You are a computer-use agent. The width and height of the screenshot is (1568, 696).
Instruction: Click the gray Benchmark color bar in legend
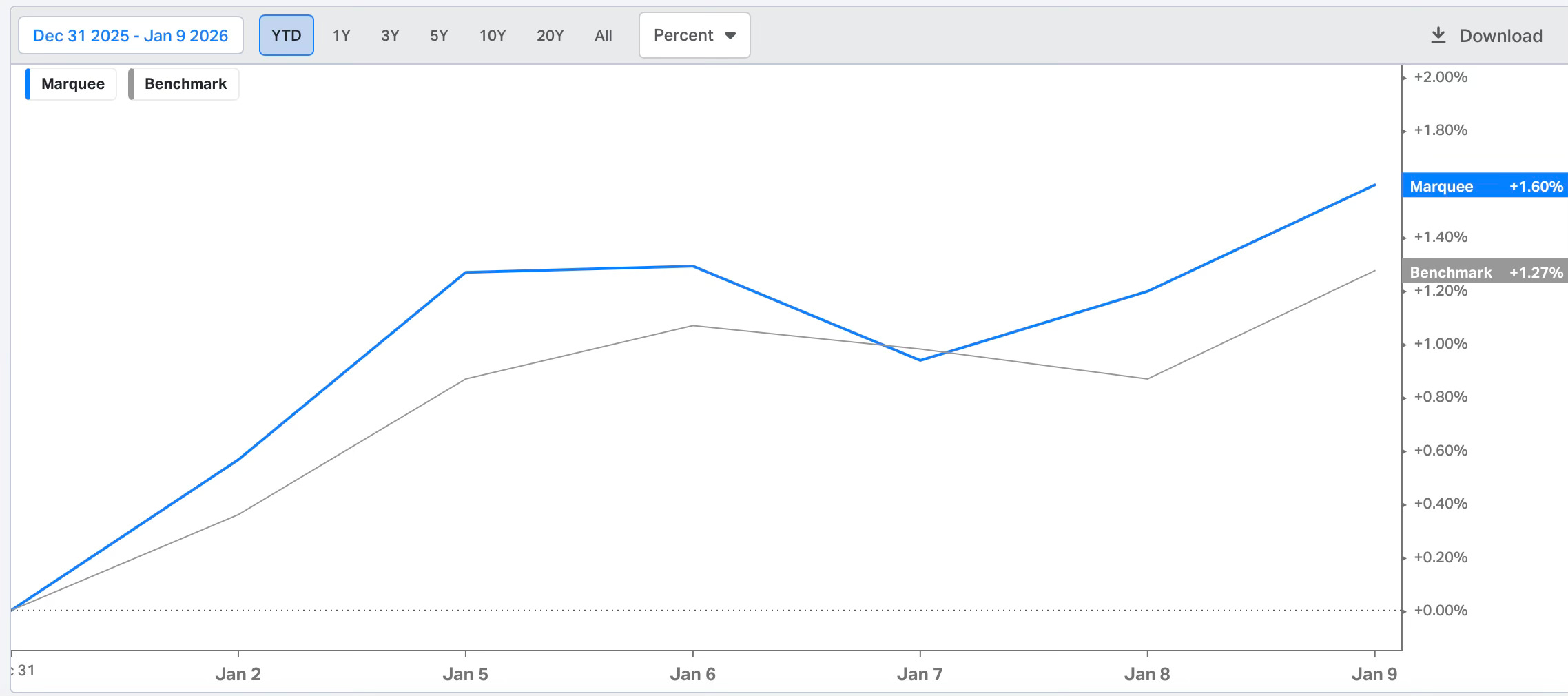click(x=131, y=84)
